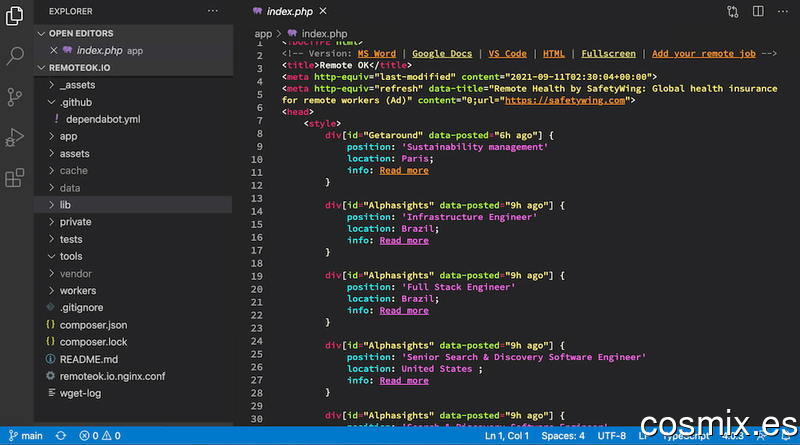
Task: Expand the private folder
Action: (70, 222)
